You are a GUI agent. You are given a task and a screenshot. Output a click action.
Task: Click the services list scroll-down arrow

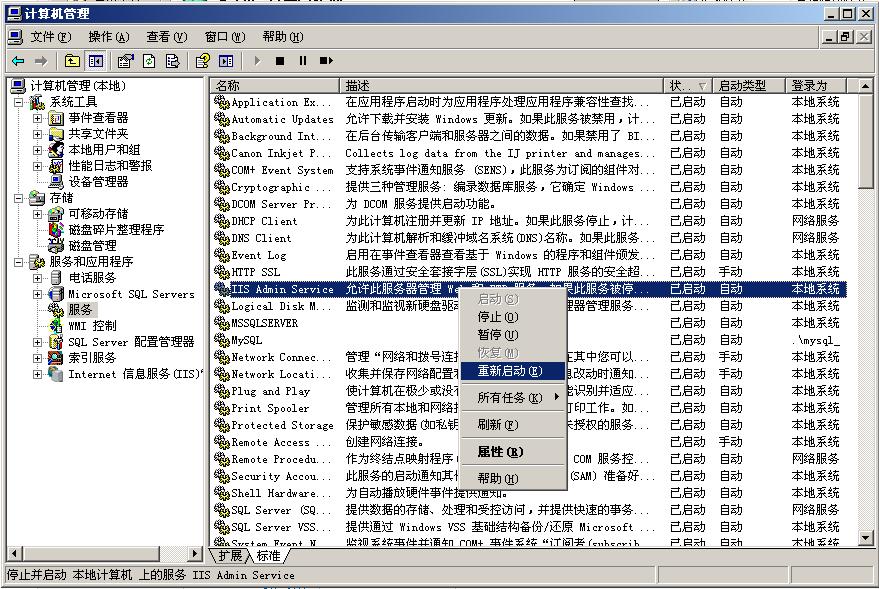pyautogui.click(x=866, y=538)
